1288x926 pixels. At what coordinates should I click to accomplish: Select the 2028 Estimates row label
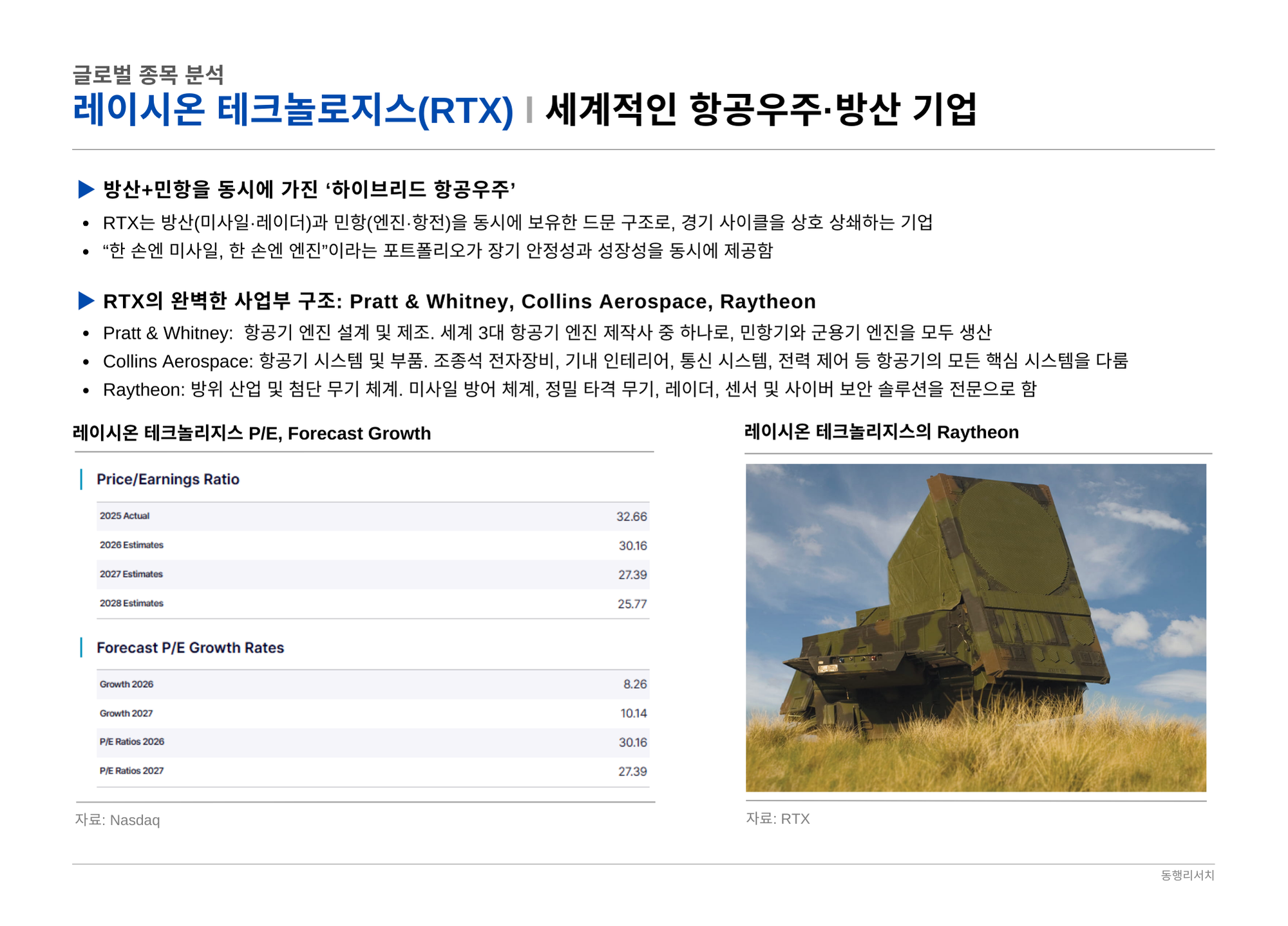tap(131, 603)
